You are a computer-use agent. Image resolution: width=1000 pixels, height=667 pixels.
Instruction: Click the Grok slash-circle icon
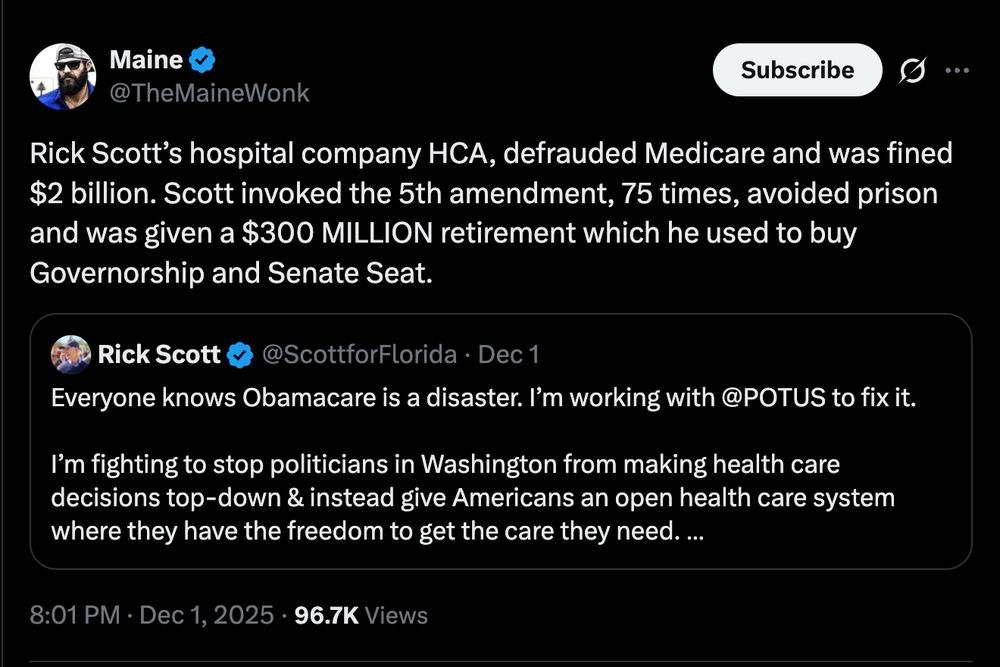pos(912,71)
